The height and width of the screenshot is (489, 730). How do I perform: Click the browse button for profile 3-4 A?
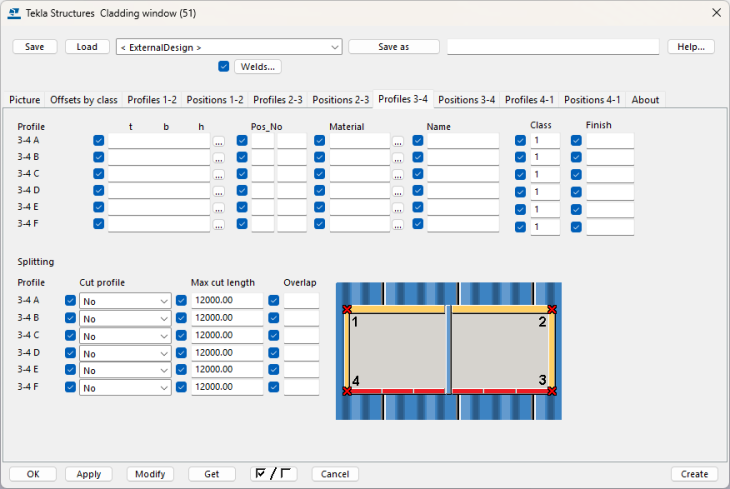[219, 142]
